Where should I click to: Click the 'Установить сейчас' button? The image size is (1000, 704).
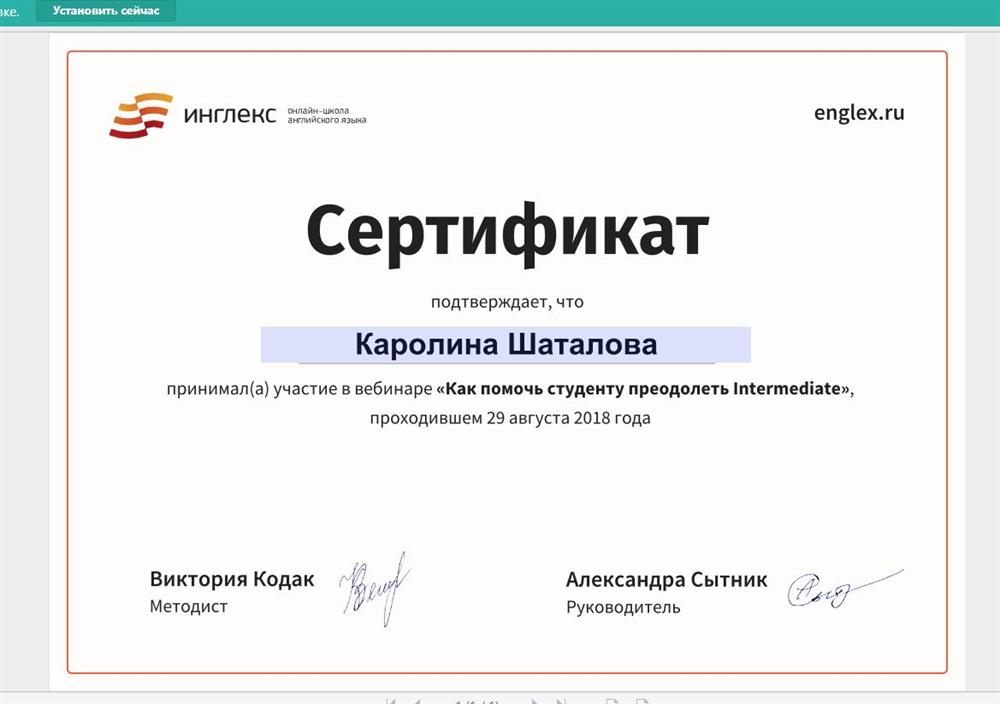click(106, 11)
